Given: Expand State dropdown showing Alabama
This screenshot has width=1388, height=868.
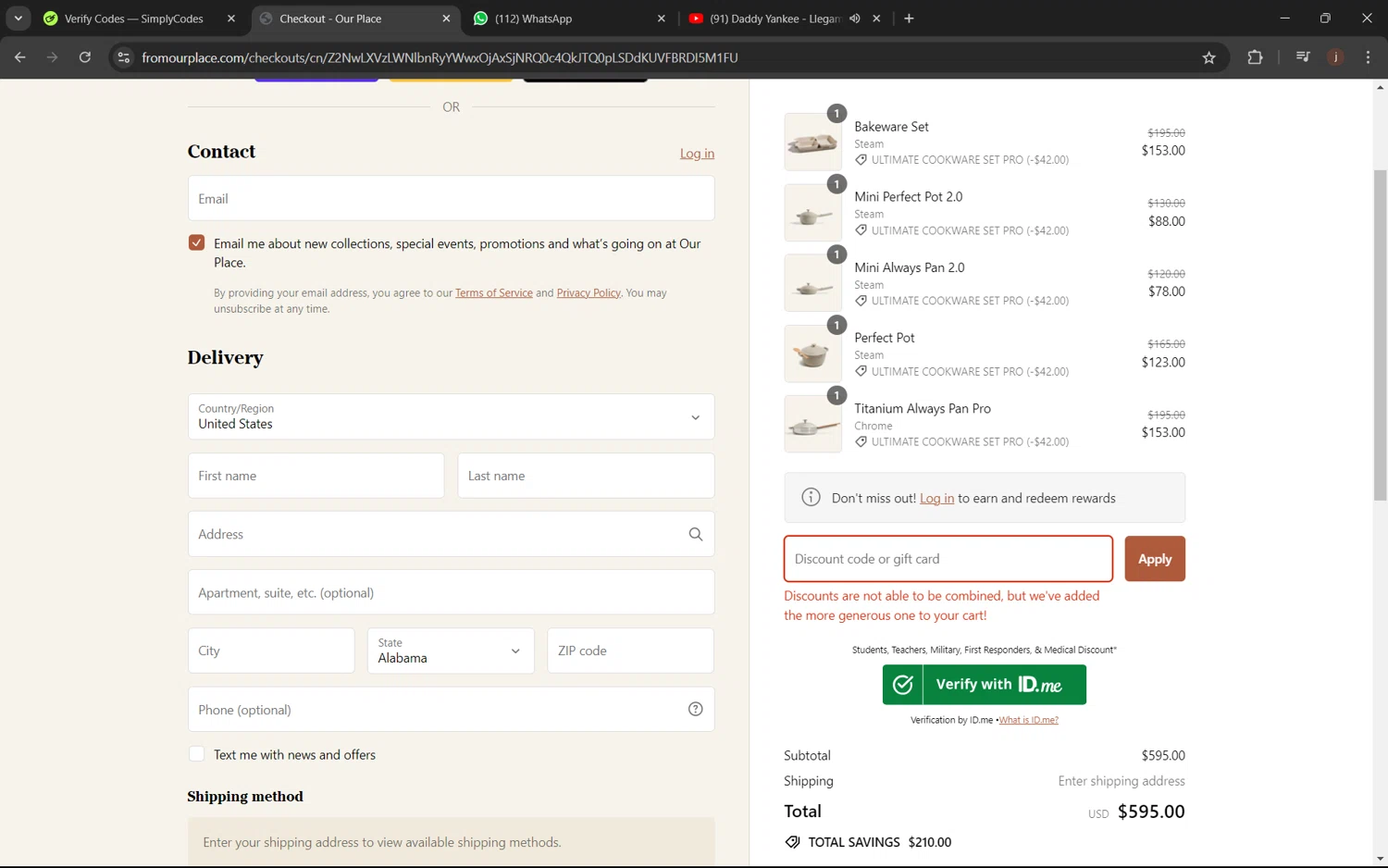Looking at the screenshot, I should click(451, 651).
